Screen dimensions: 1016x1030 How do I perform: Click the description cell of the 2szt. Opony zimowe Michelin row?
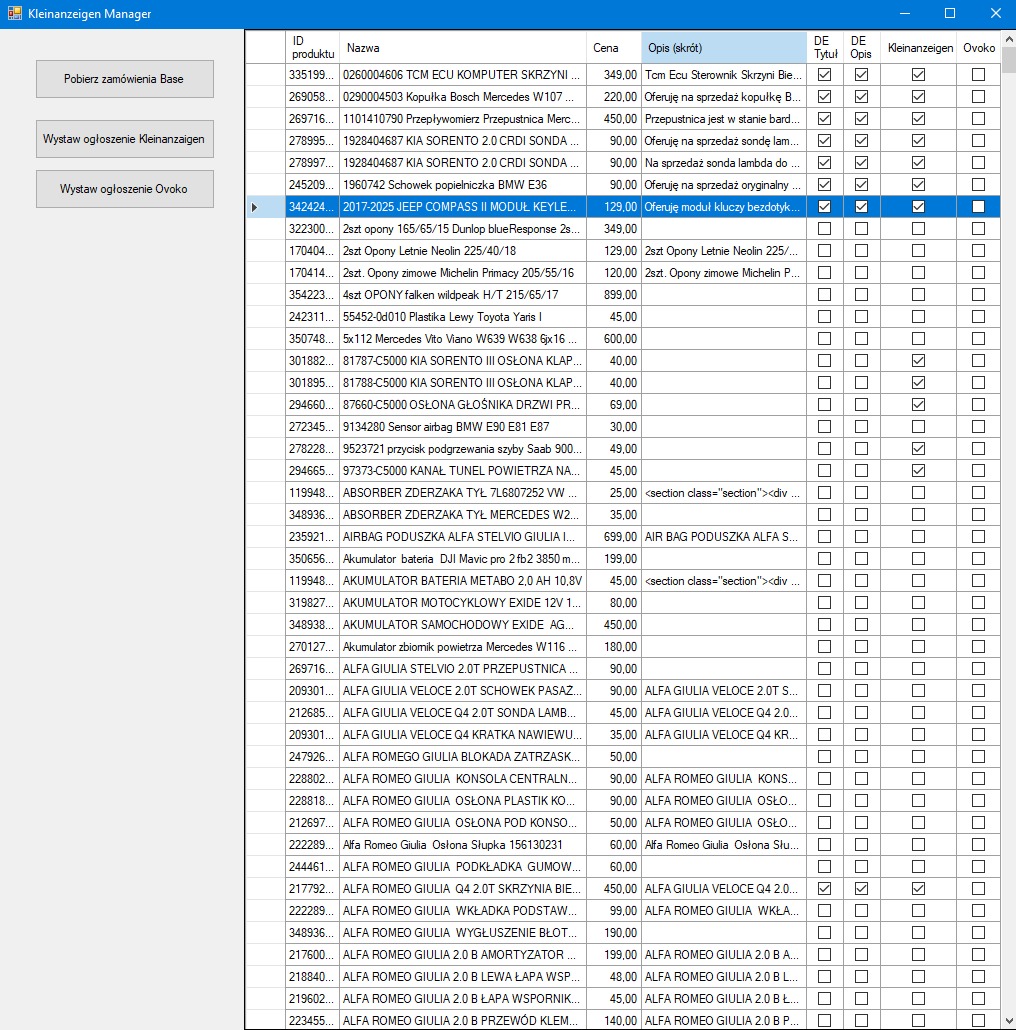pyautogui.click(x=724, y=273)
